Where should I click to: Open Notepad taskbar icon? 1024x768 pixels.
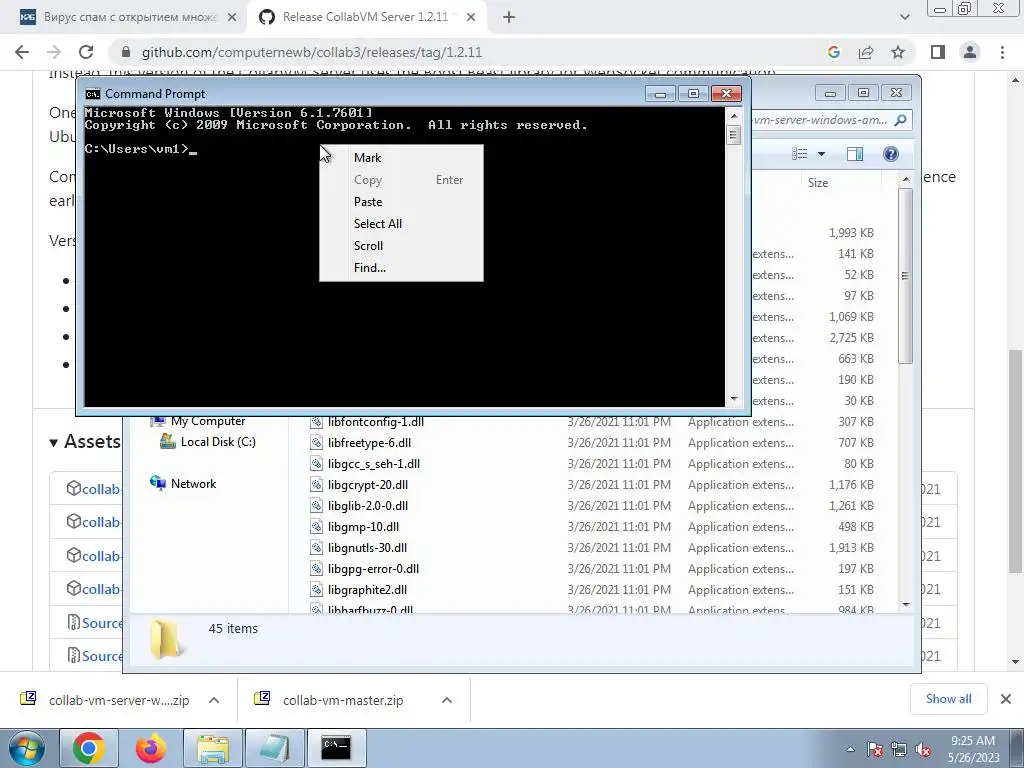(x=275, y=748)
